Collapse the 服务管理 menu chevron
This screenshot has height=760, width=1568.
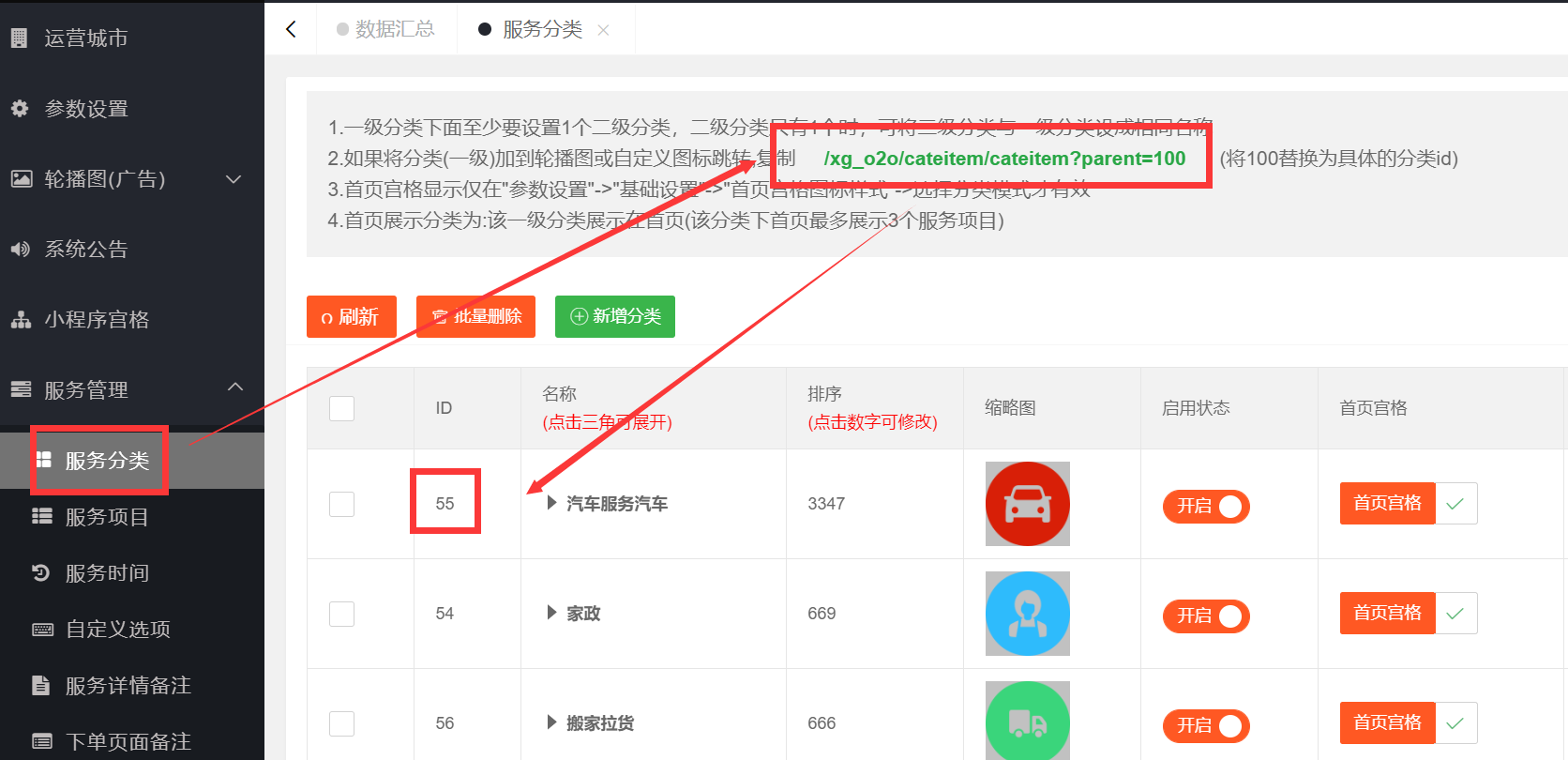coord(235,388)
